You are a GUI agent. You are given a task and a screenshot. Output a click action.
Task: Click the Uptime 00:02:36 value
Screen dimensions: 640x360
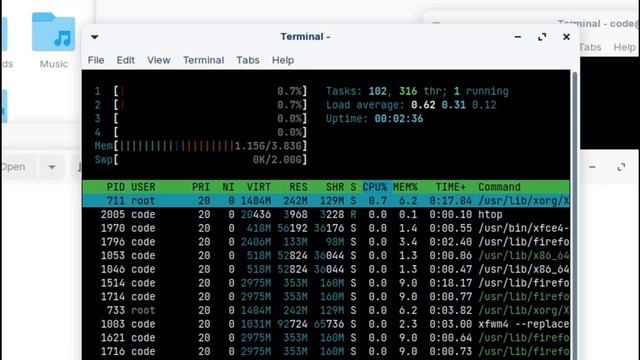(399, 119)
